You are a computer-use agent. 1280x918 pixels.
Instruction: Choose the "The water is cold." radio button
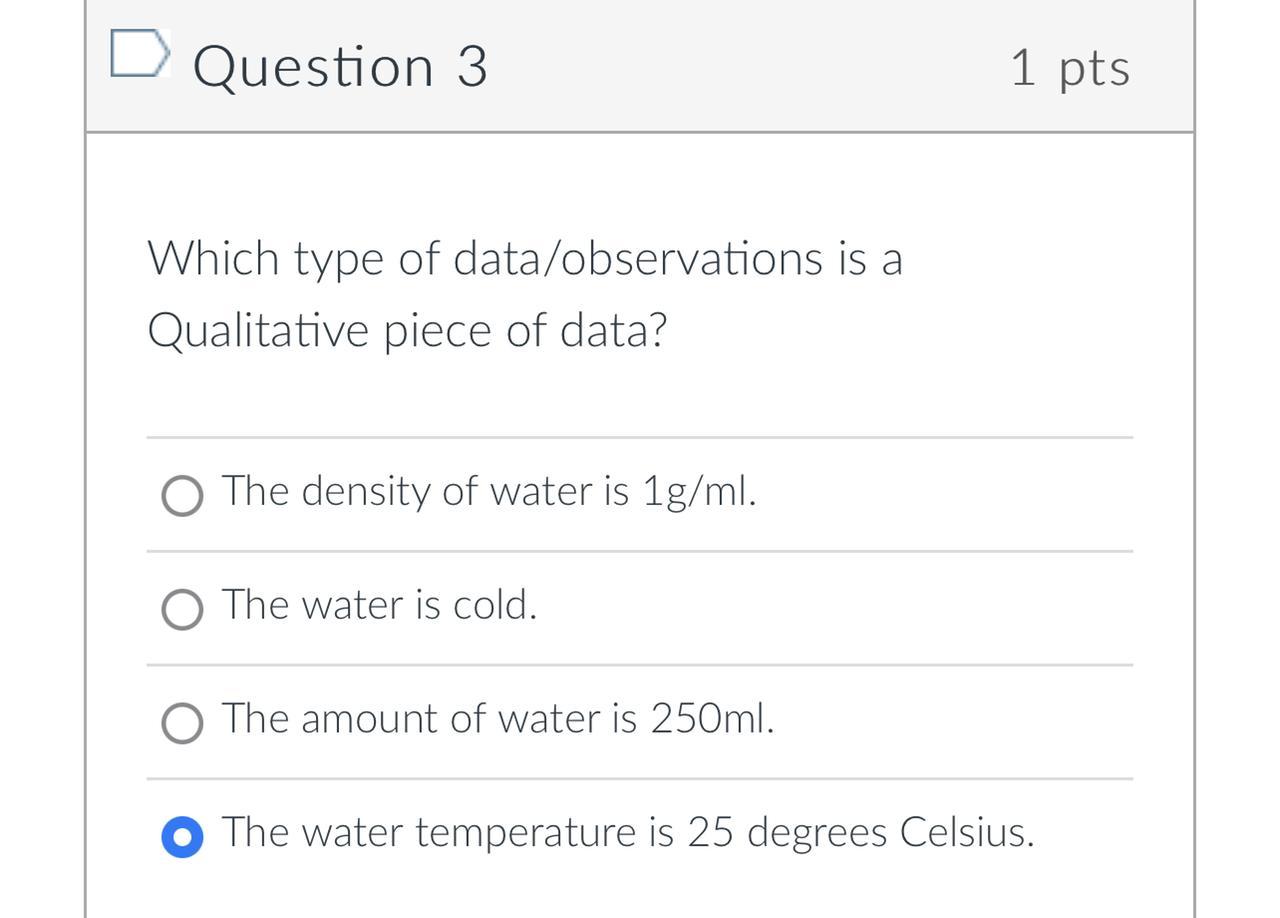[x=182, y=609]
